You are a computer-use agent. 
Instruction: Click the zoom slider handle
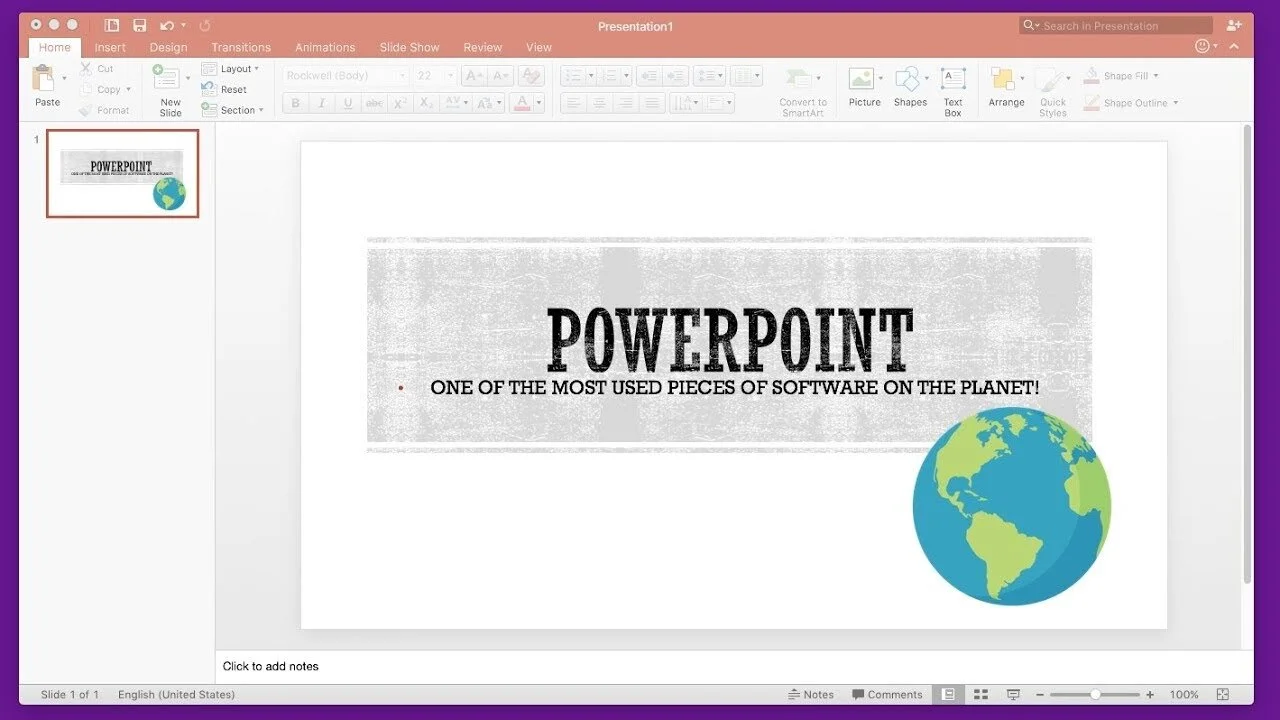tap(1096, 694)
